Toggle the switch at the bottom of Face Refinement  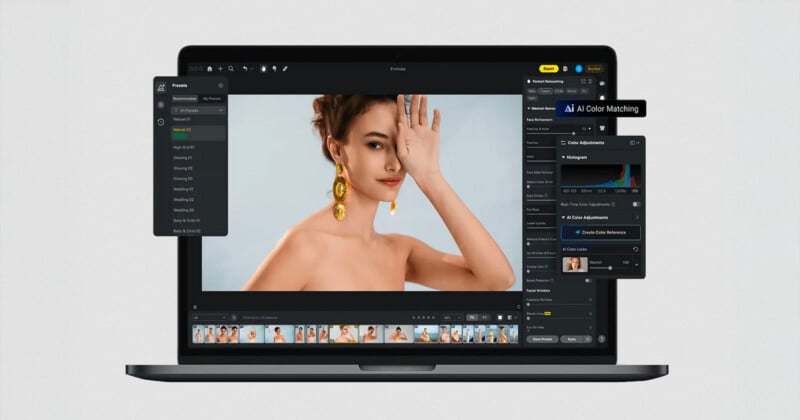tap(586, 281)
